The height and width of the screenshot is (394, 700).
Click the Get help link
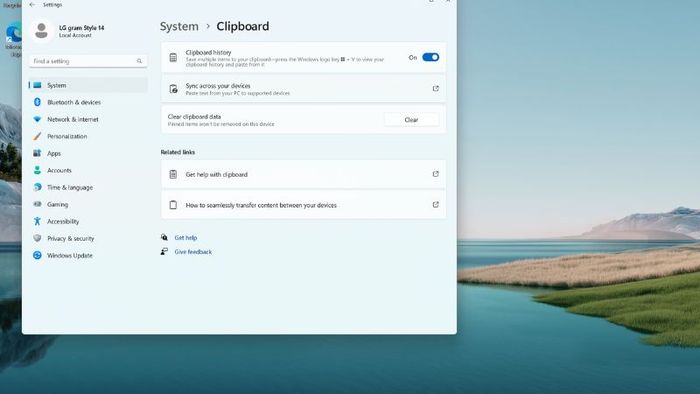point(186,238)
